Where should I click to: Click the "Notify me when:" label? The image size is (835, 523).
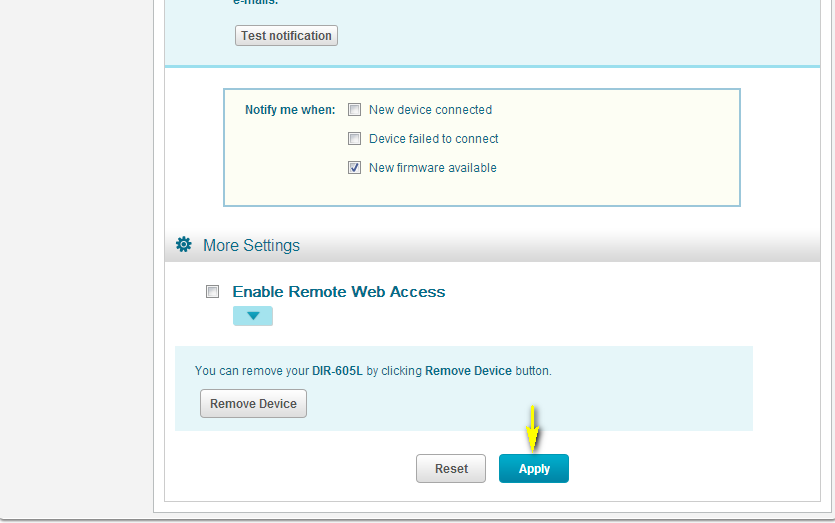pos(290,110)
